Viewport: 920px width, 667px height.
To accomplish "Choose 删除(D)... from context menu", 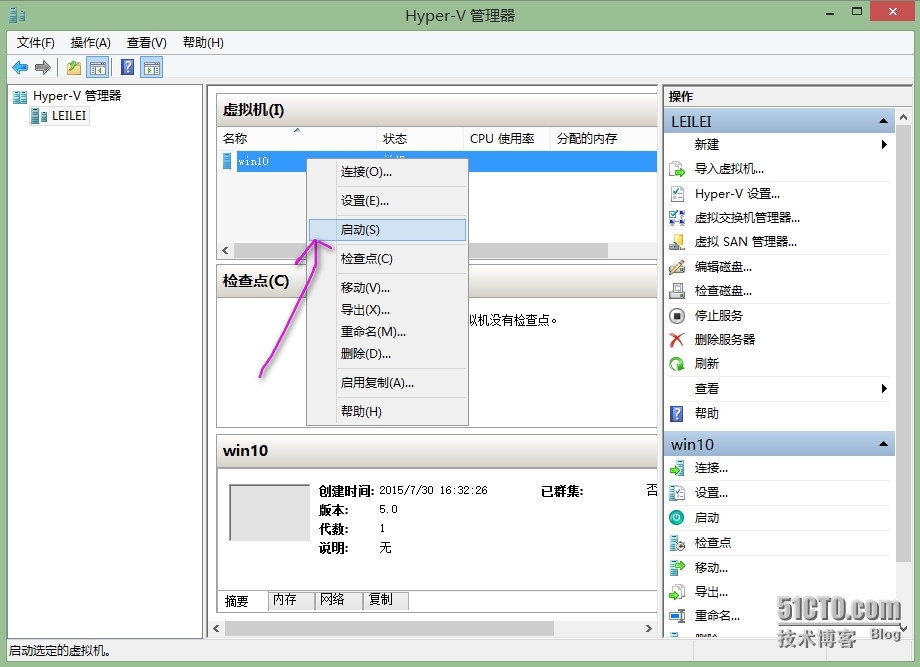I will pyautogui.click(x=387, y=354).
